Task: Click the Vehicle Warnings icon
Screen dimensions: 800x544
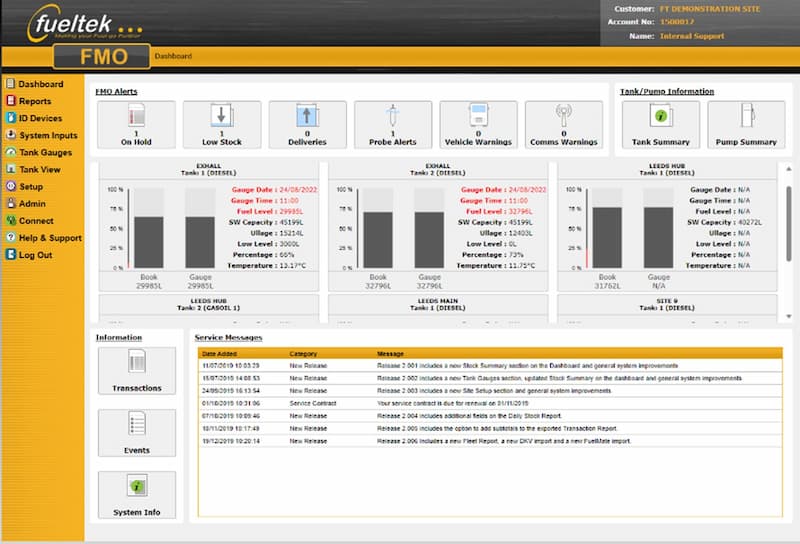Action: pos(478,117)
